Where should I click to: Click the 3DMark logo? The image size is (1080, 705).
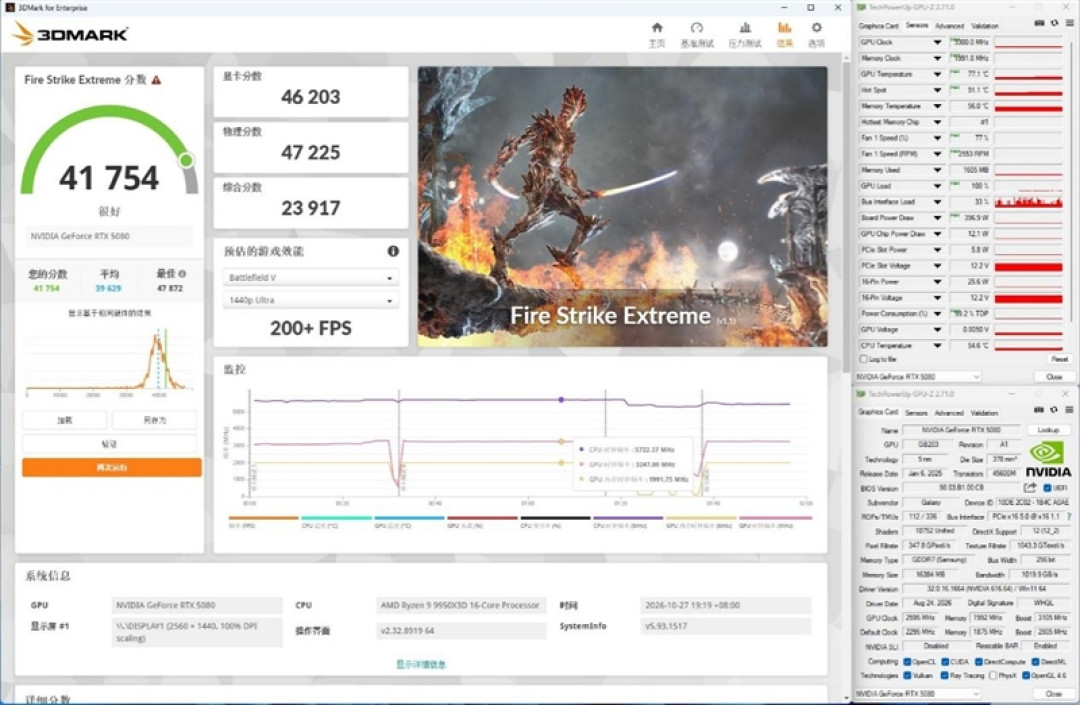71,33
